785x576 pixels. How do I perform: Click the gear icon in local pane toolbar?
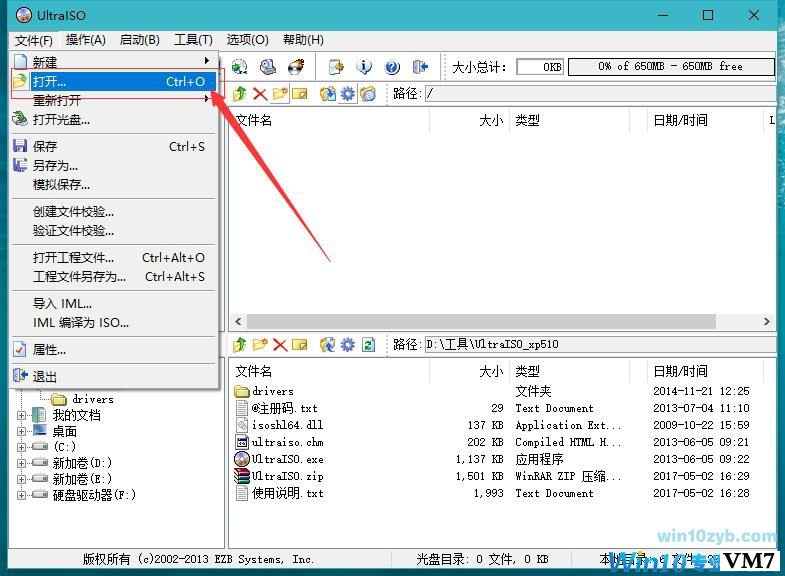coord(347,344)
